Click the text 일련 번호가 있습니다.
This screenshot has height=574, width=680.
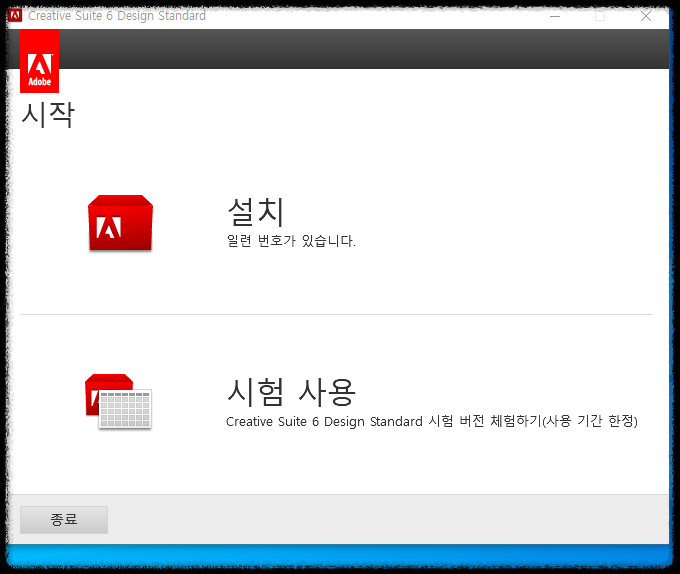click(x=291, y=241)
